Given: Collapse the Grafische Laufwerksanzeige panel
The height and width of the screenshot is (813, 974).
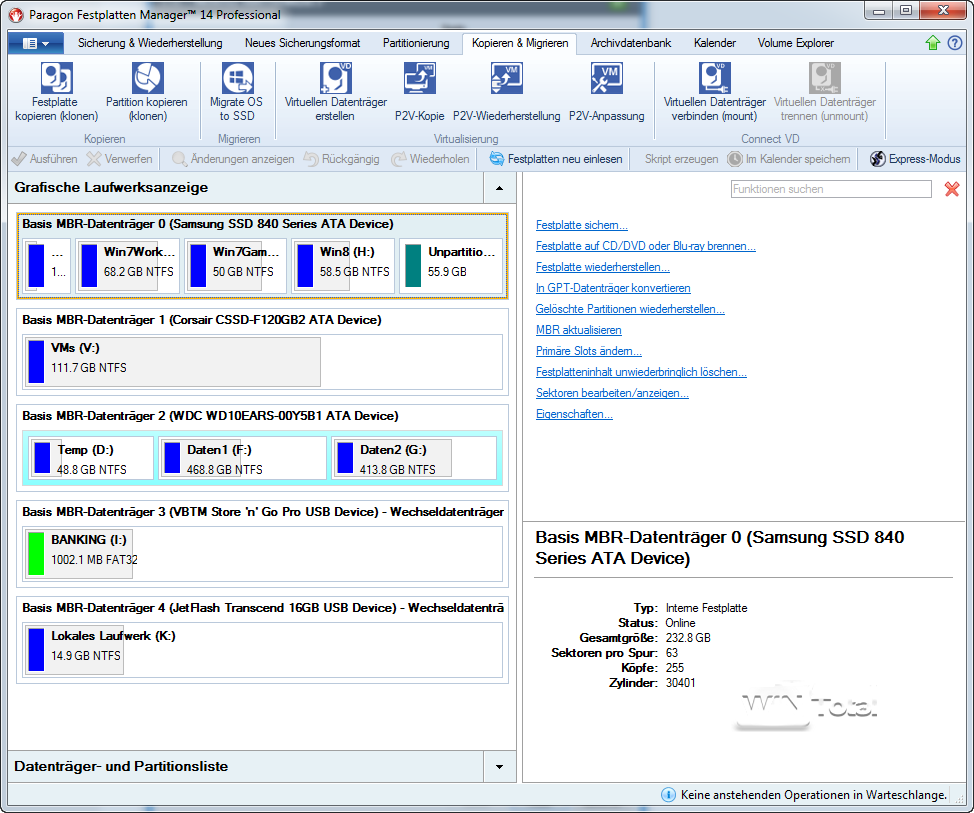Looking at the screenshot, I should click(499, 188).
